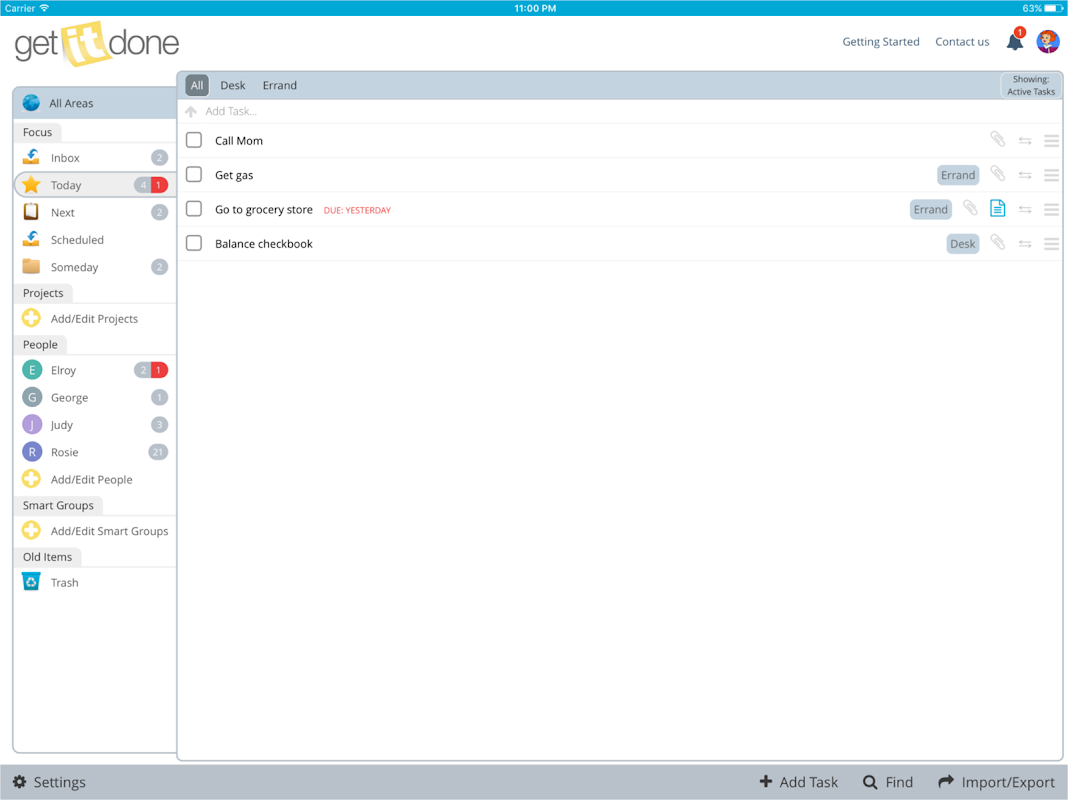Click the Add/Edit Projects plus icon
This screenshot has width=1068, height=800.
click(31, 318)
